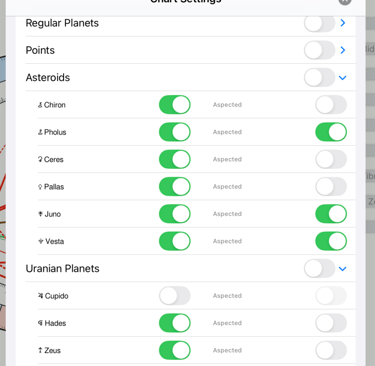Enable Ceres Aspected switch
This screenshot has width=375, height=366.
tap(331, 159)
